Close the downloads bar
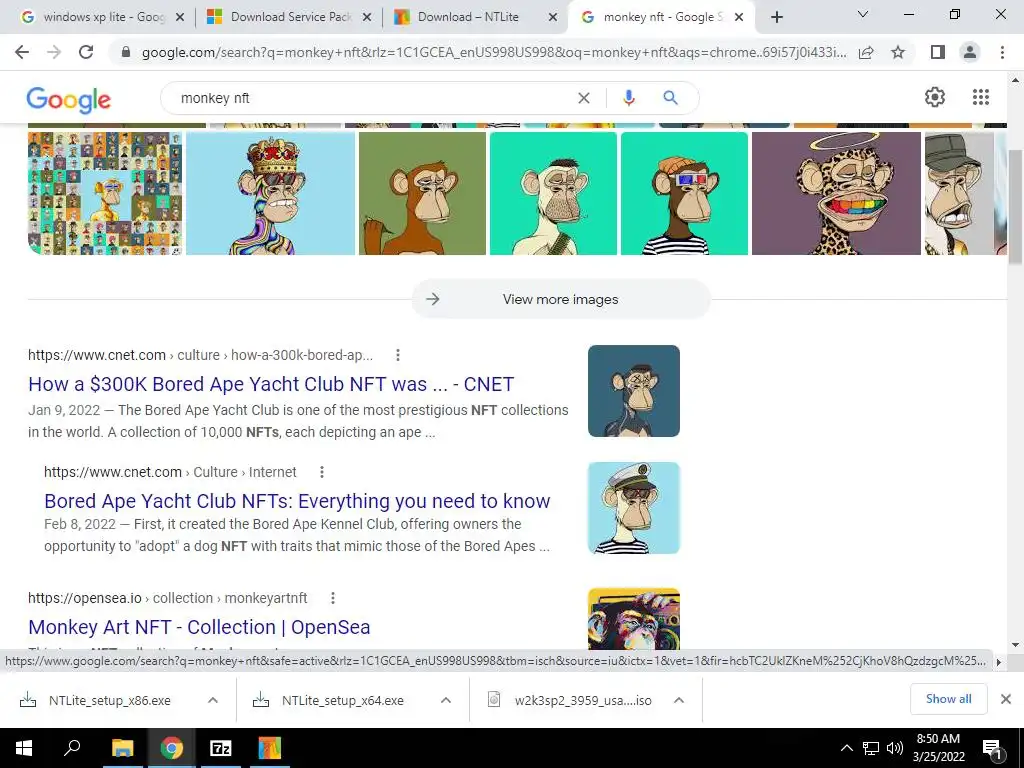This screenshot has height=768, width=1024. coord(1006,699)
